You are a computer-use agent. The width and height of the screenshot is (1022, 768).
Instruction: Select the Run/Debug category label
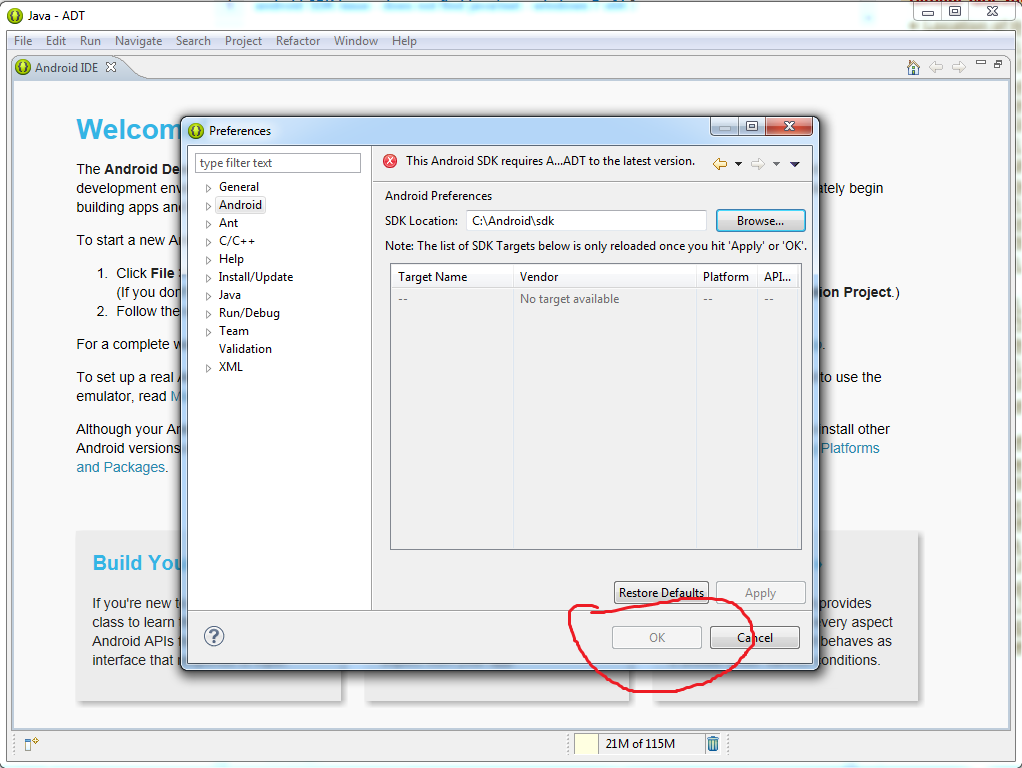[x=249, y=313]
